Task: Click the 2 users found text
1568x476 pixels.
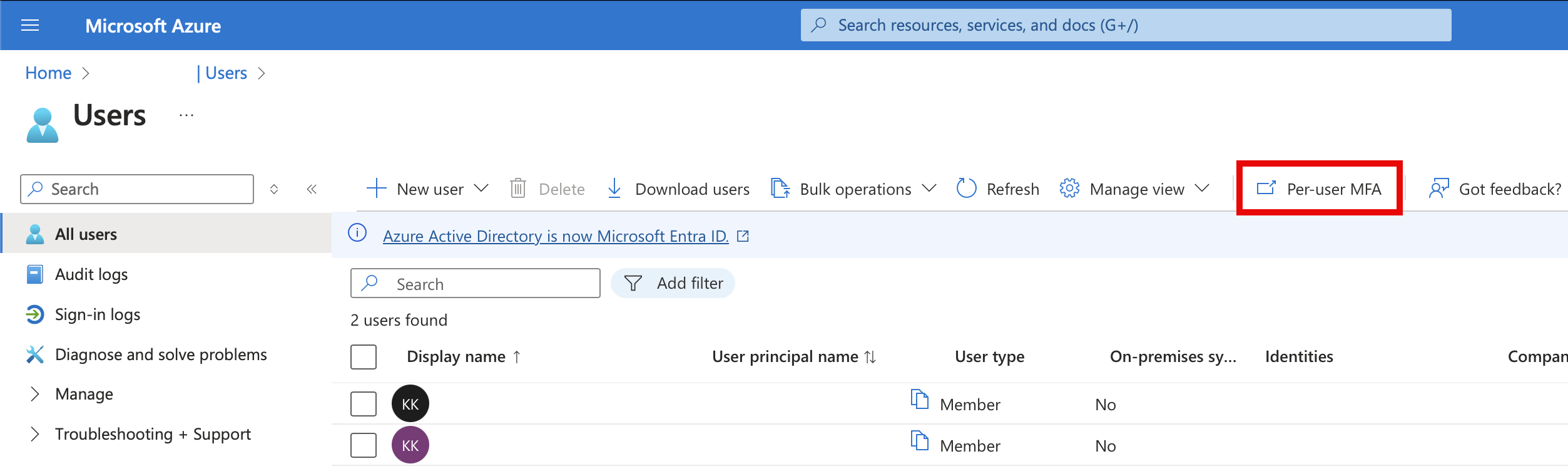Action: tap(399, 320)
